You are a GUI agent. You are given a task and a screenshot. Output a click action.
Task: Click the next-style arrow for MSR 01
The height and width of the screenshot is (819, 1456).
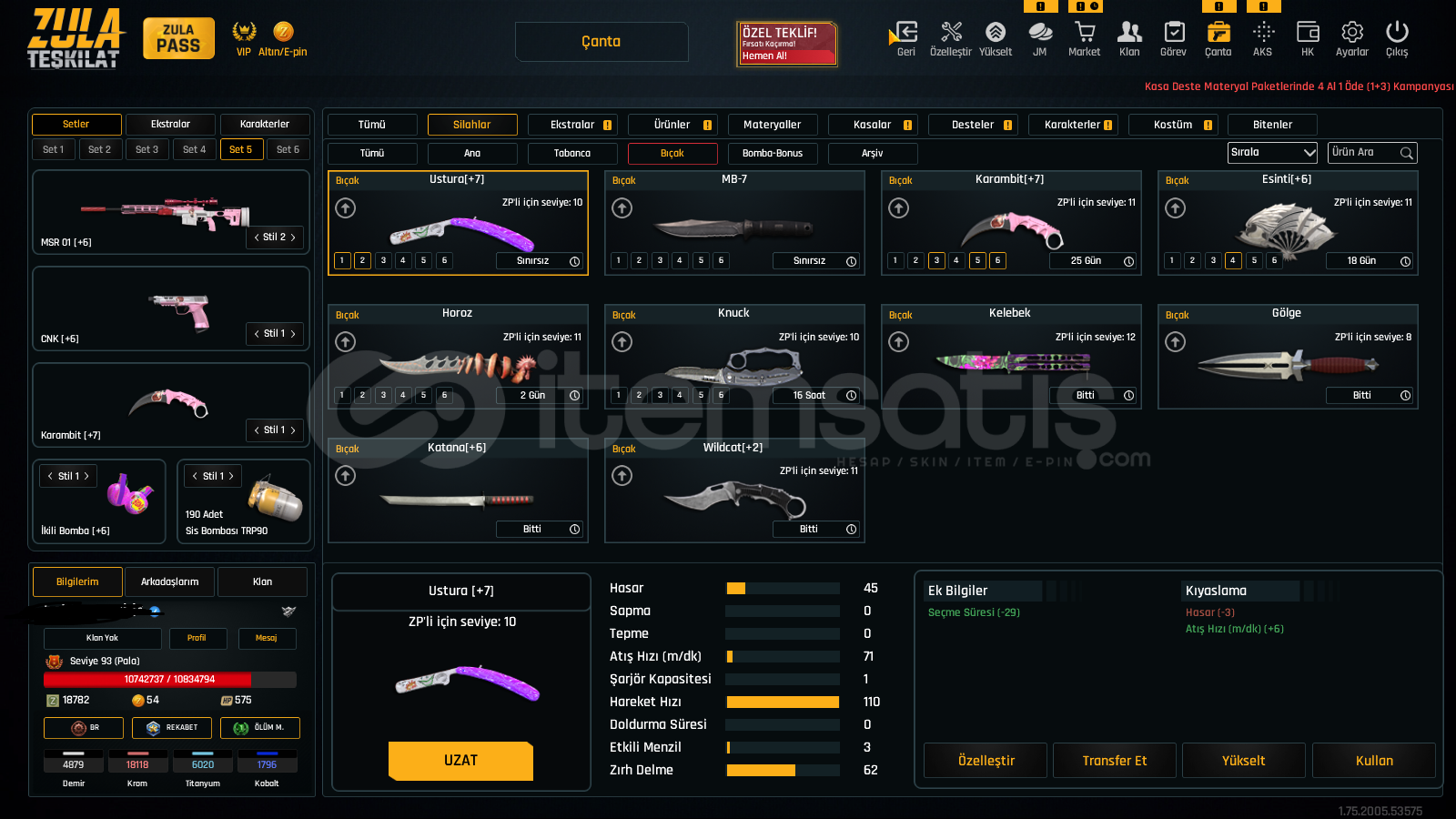(x=293, y=238)
